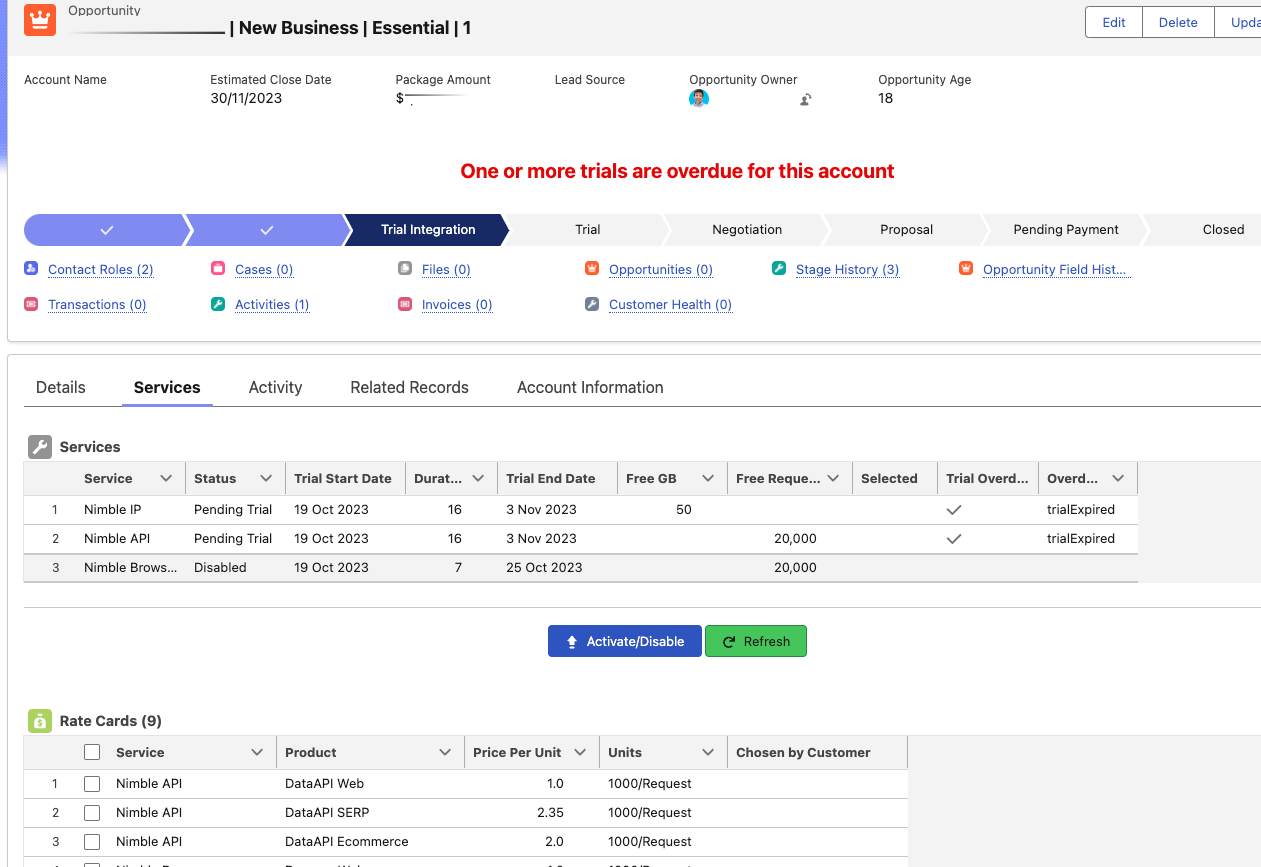1261x867 pixels.
Task: Open the Service column menu in Services table
Action: coord(166,479)
